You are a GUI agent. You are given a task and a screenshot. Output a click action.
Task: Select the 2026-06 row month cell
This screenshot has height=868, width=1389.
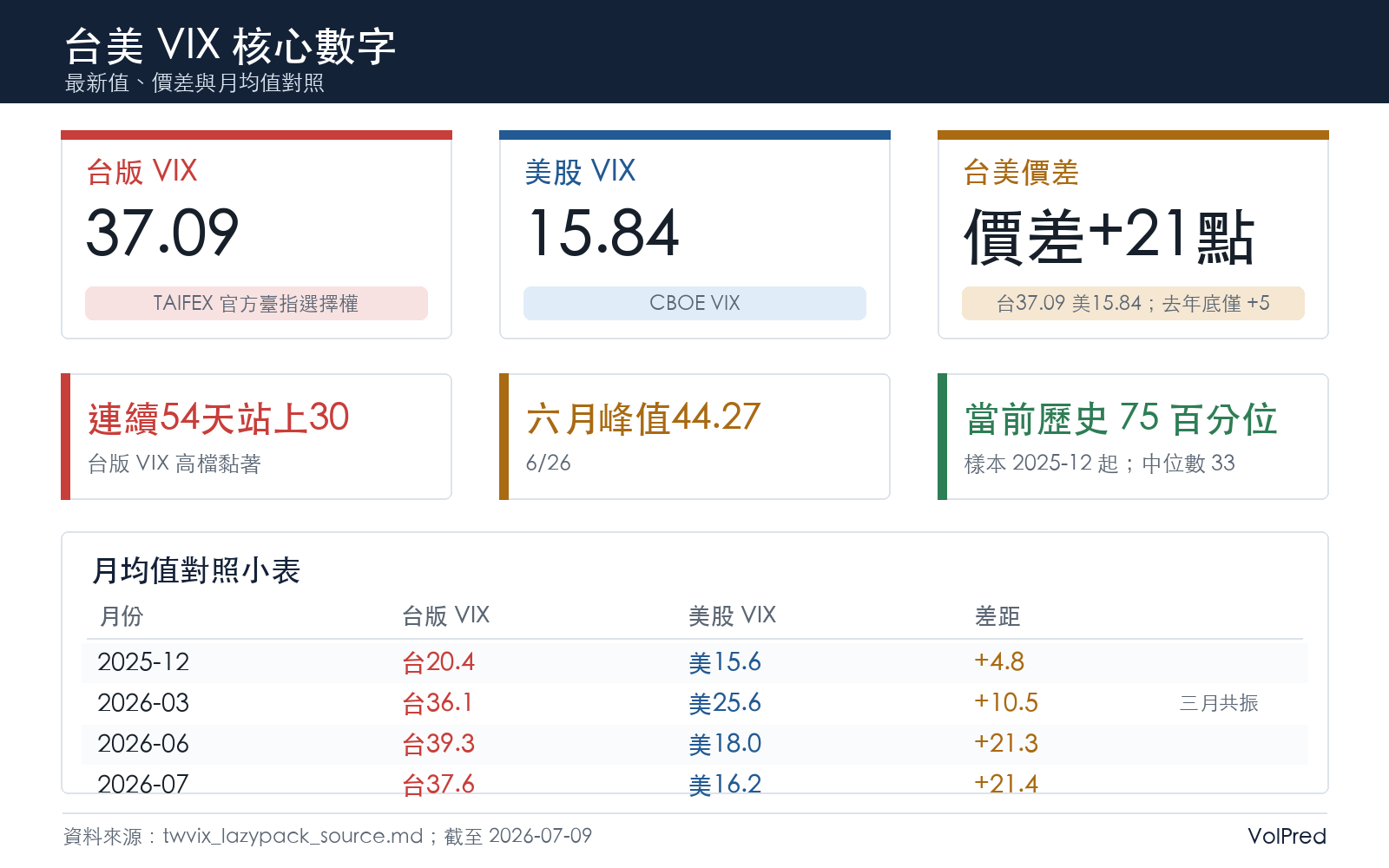[143, 744]
